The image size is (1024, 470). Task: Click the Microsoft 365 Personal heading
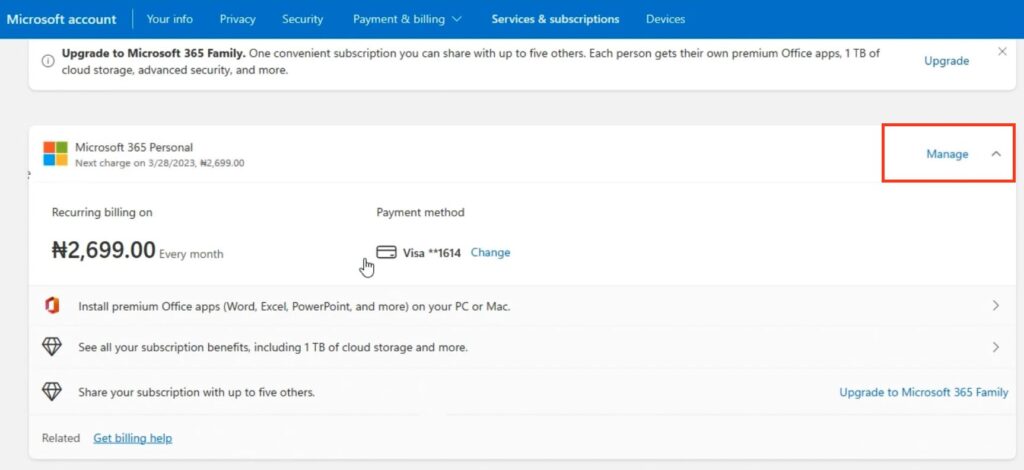(134, 148)
